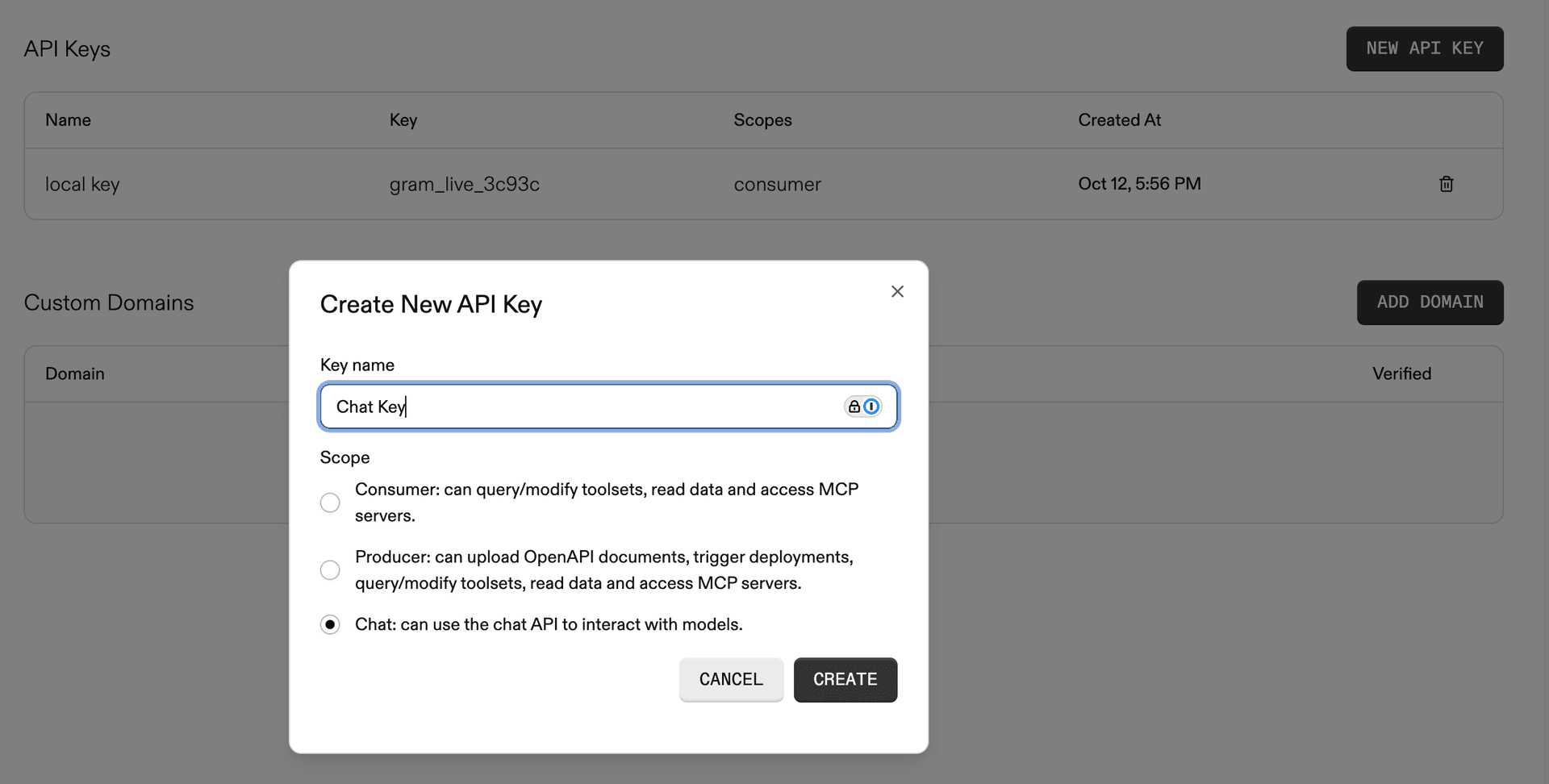Viewport: 1549px width, 784px height.
Task: Choose the Consumer scope option
Action: [x=330, y=502]
